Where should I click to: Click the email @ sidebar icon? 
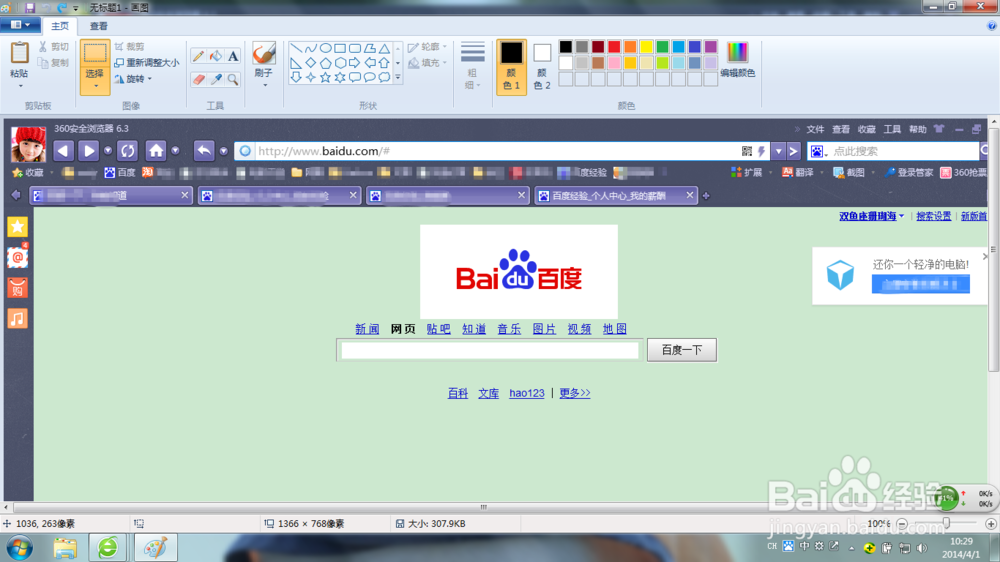[18, 257]
